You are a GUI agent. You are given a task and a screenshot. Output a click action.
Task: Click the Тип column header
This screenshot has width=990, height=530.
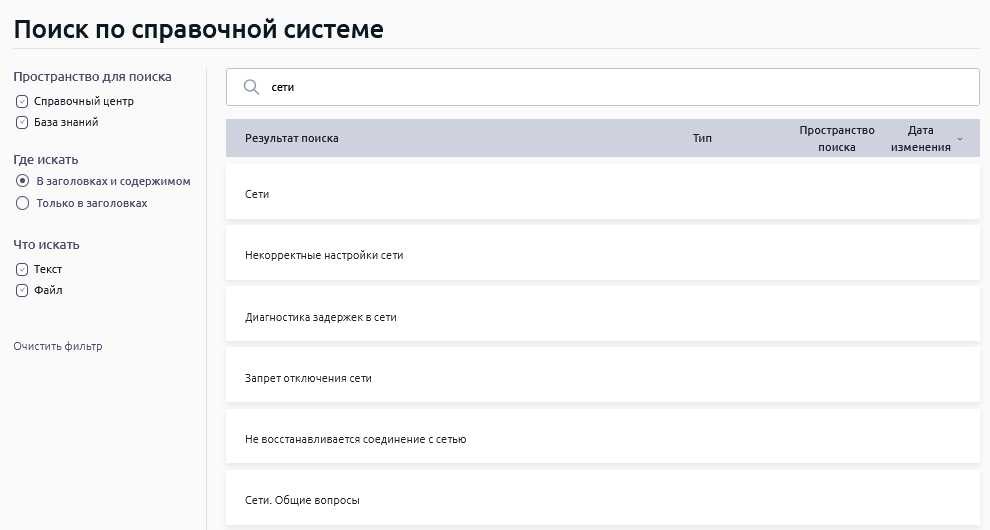pos(702,138)
